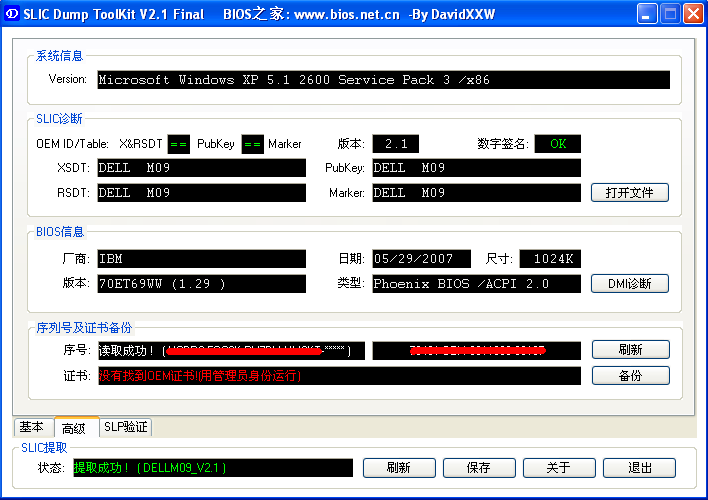Click the 保存 button
The image size is (708, 500).
tap(479, 468)
